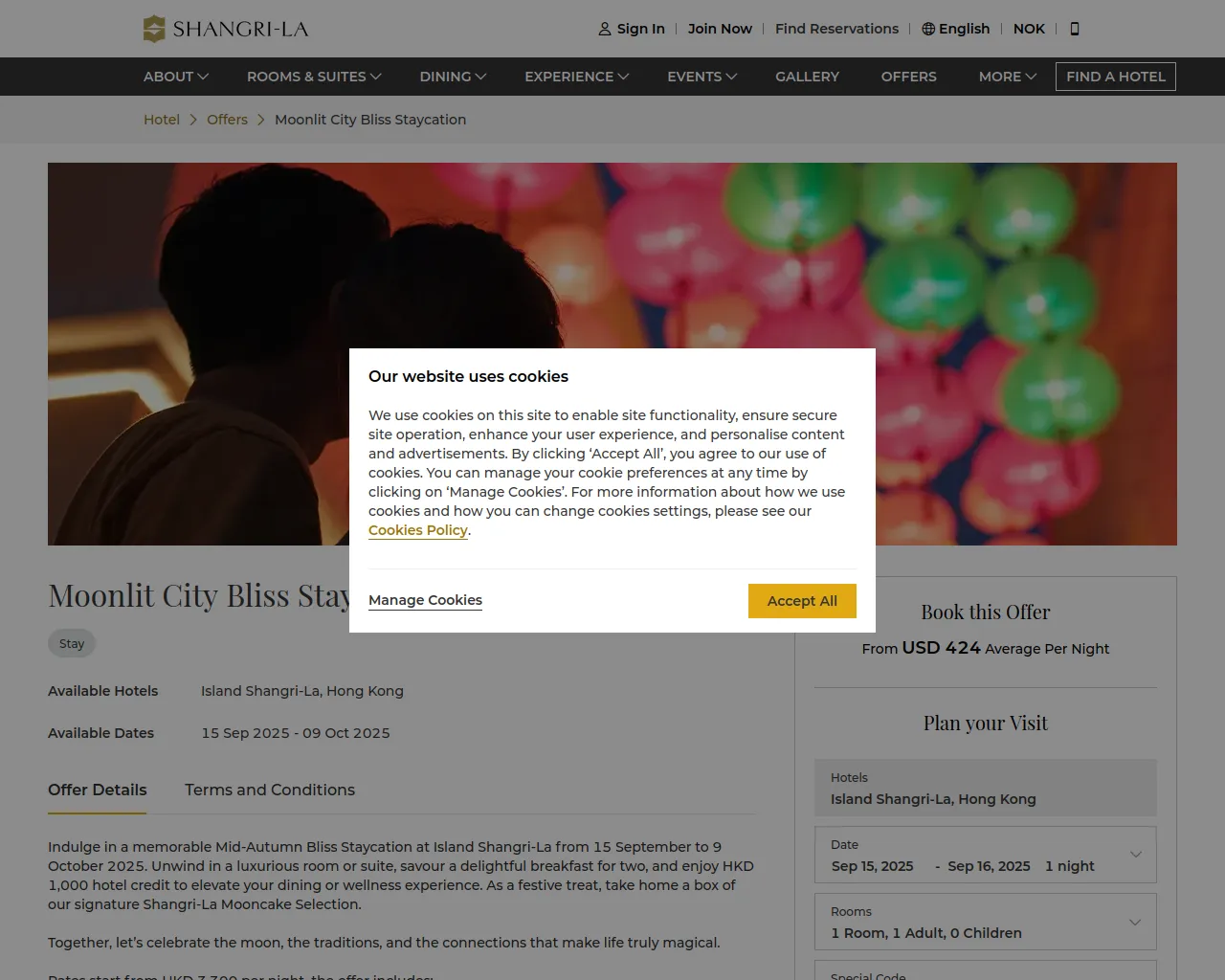Expand the About menu chevron
The image size is (1225, 980).
point(203,77)
